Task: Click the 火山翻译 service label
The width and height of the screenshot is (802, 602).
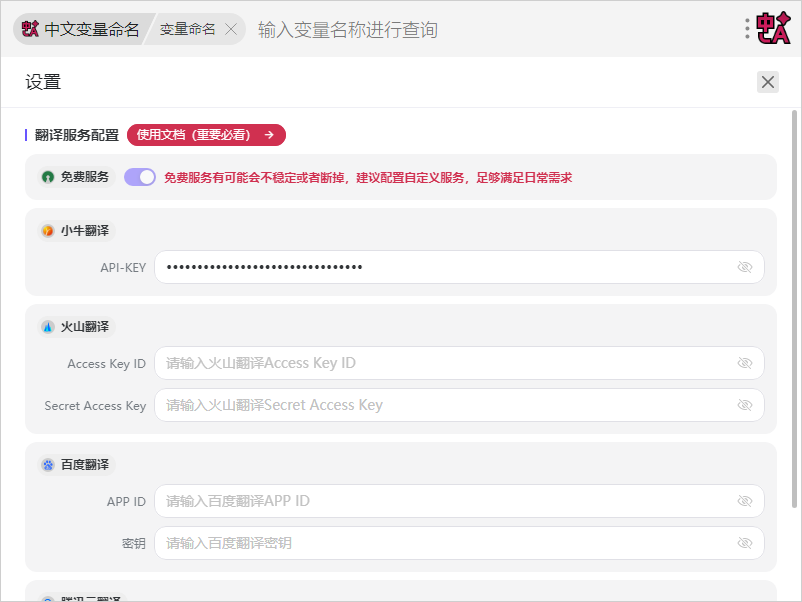Action: click(85, 327)
